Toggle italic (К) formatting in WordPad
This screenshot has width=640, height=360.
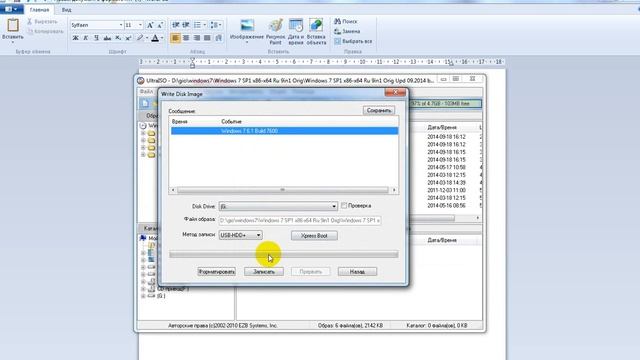click(86, 38)
